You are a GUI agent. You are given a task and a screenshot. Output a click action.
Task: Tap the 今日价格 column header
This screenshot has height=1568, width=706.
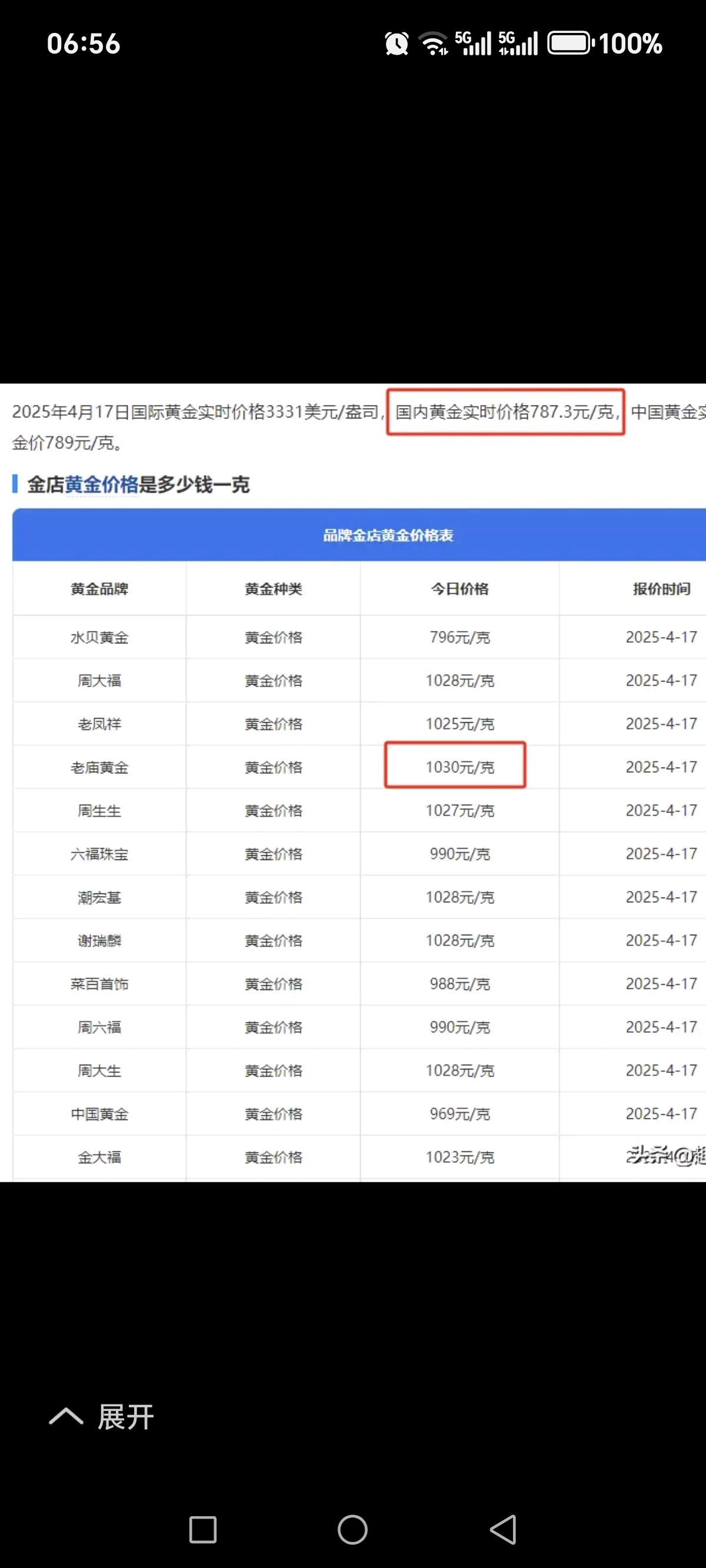(459, 589)
